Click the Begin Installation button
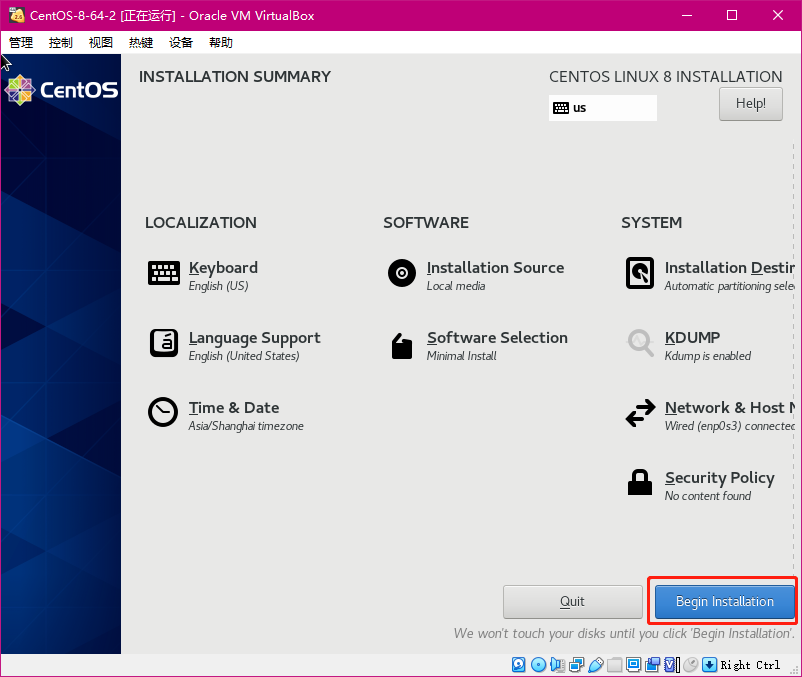The height and width of the screenshot is (677, 802). pos(725,602)
